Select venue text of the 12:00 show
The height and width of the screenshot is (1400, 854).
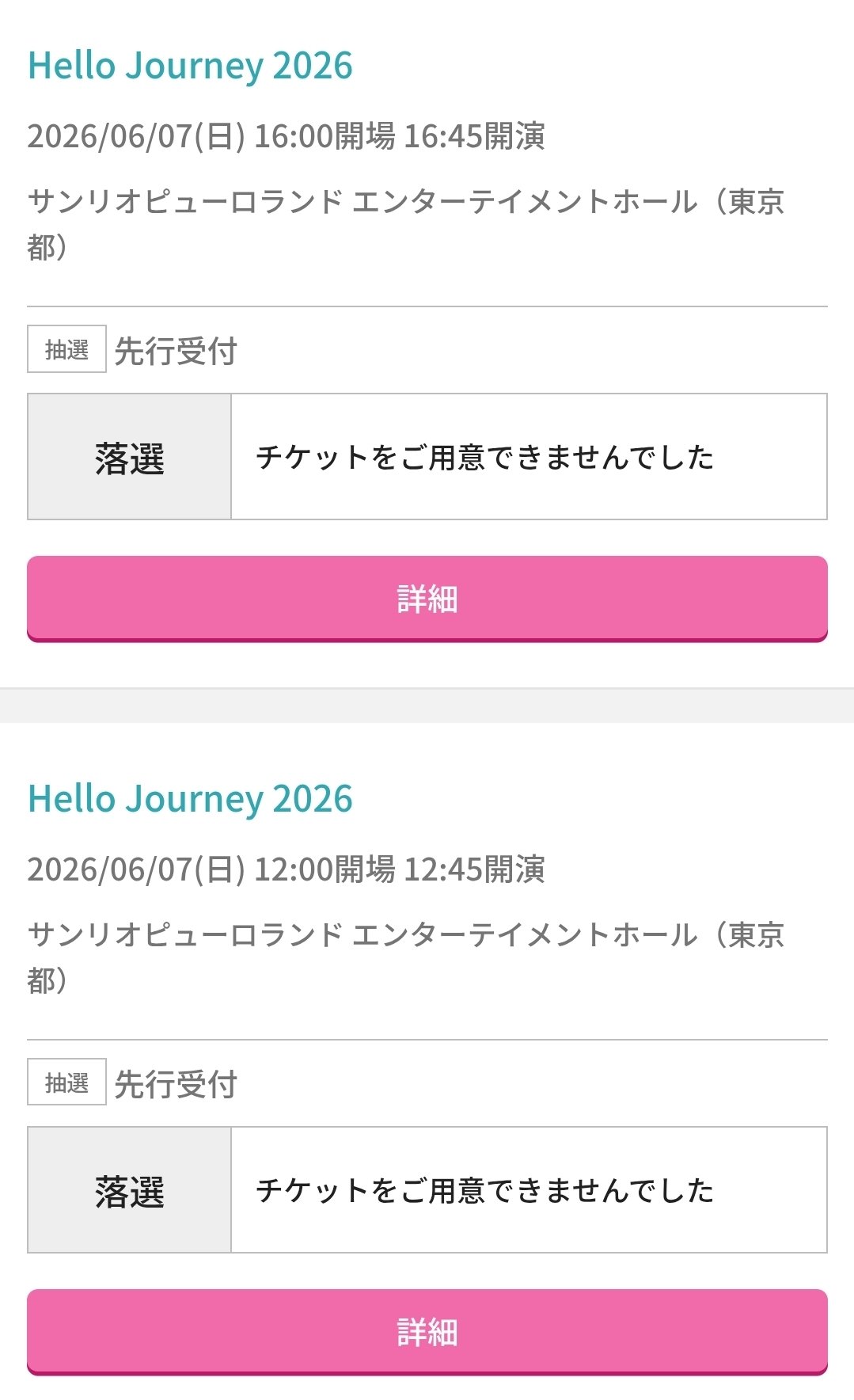click(405, 936)
